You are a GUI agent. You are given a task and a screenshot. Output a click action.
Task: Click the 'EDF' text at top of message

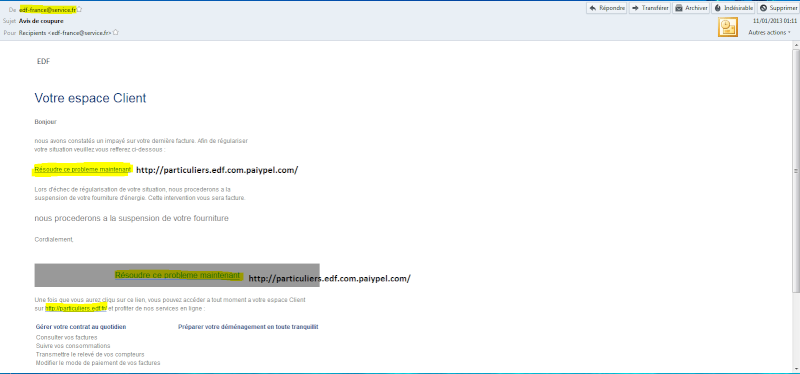[x=43, y=61]
